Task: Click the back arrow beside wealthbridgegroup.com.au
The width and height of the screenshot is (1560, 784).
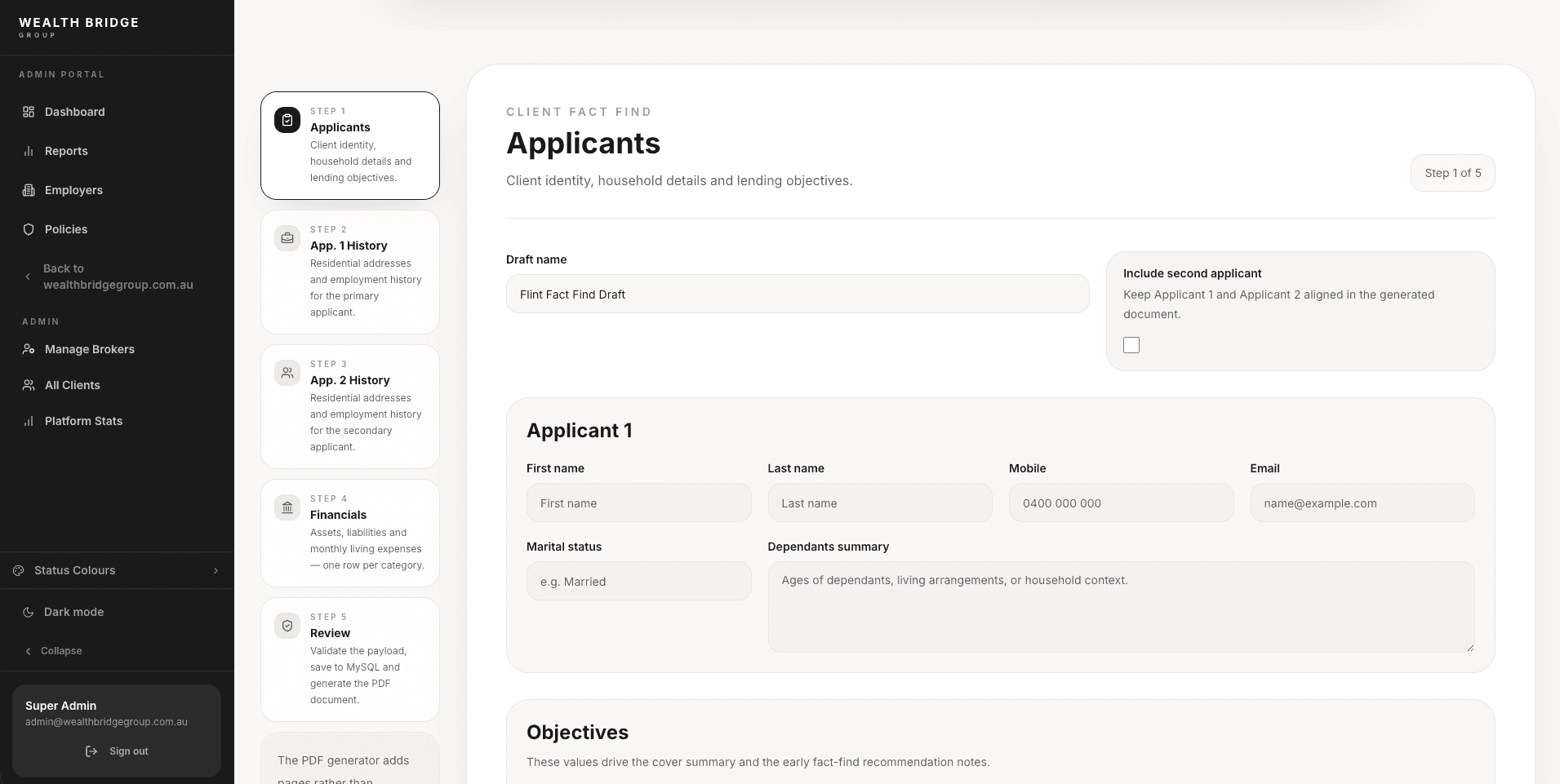Action: (28, 277)
